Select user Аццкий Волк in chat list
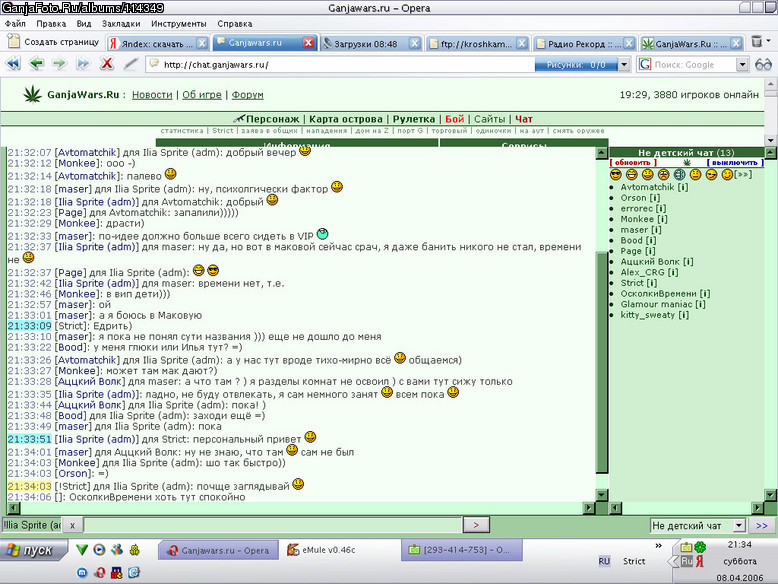 tap(649, 261)
